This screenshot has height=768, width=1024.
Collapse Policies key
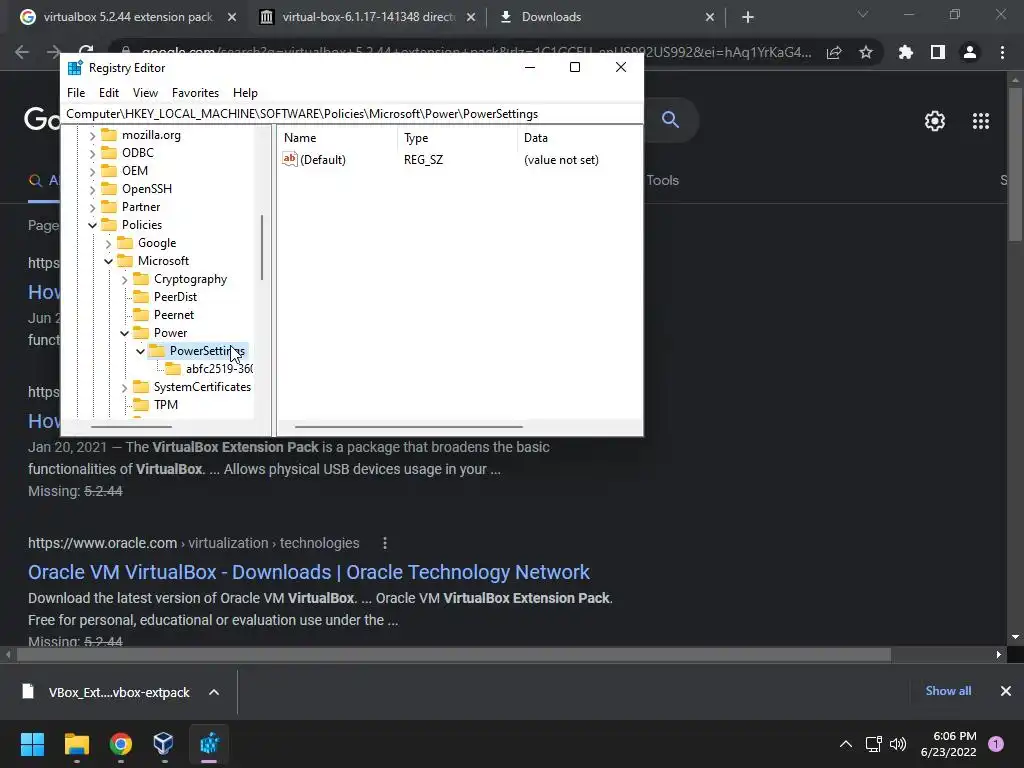92,225
